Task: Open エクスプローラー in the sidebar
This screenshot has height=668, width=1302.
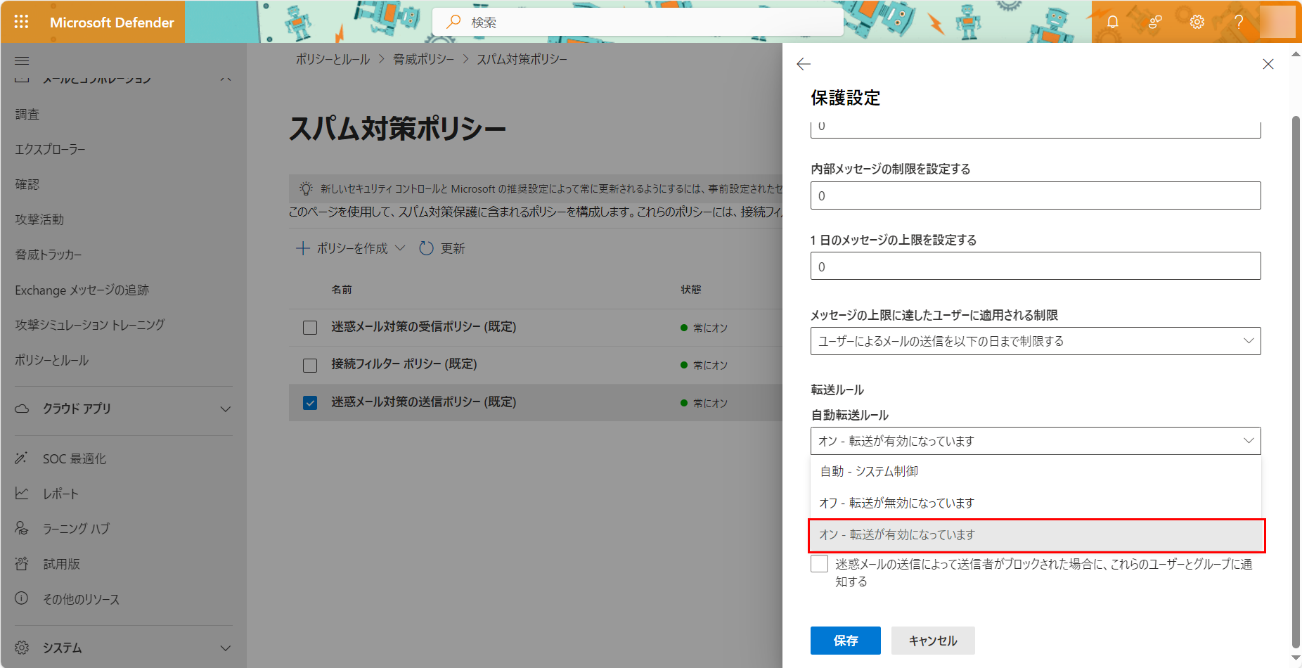Action: (50, 150)
